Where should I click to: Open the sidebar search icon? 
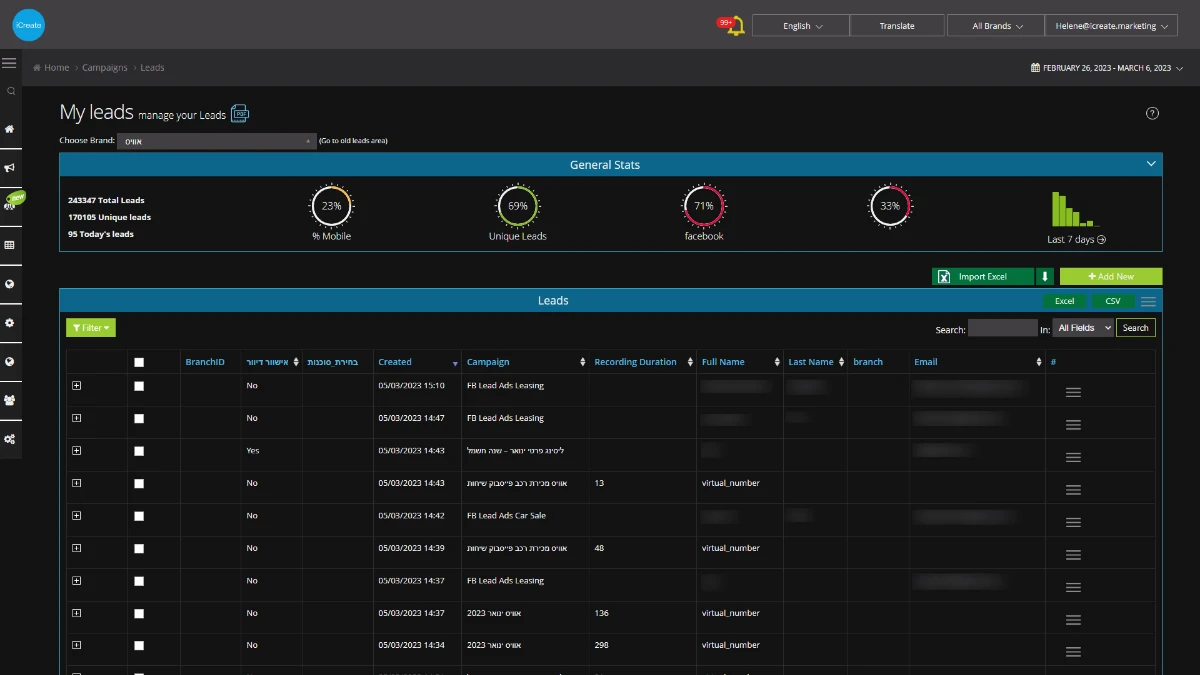pyautogui.click(x=11, y=91)
